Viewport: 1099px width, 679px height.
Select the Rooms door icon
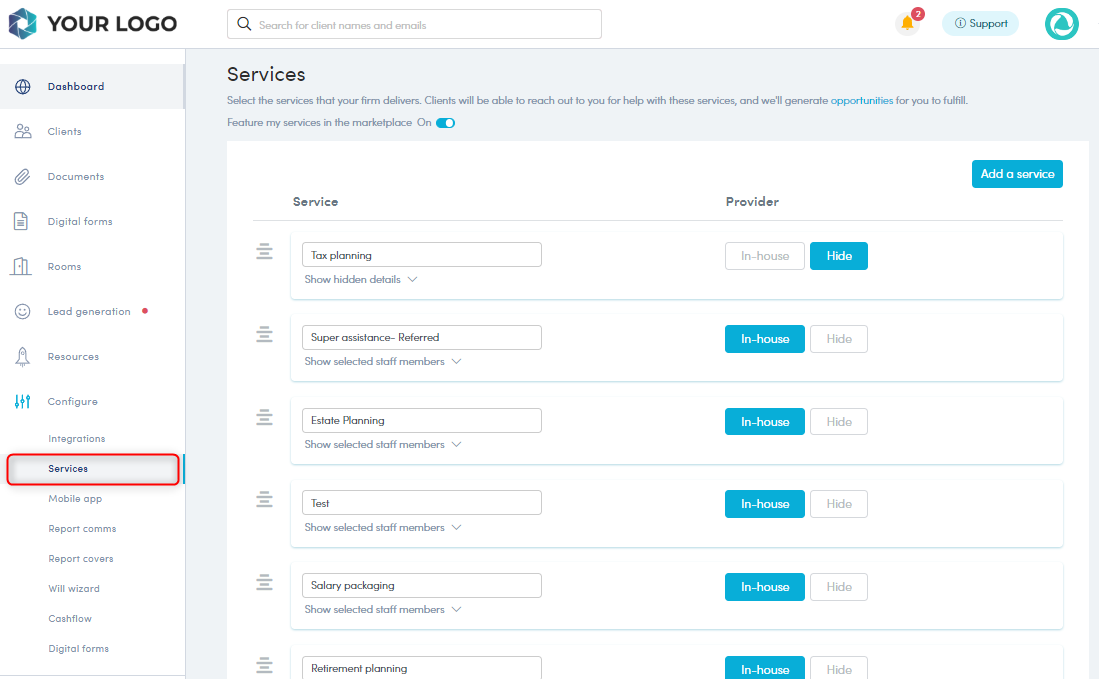[22, 267]
